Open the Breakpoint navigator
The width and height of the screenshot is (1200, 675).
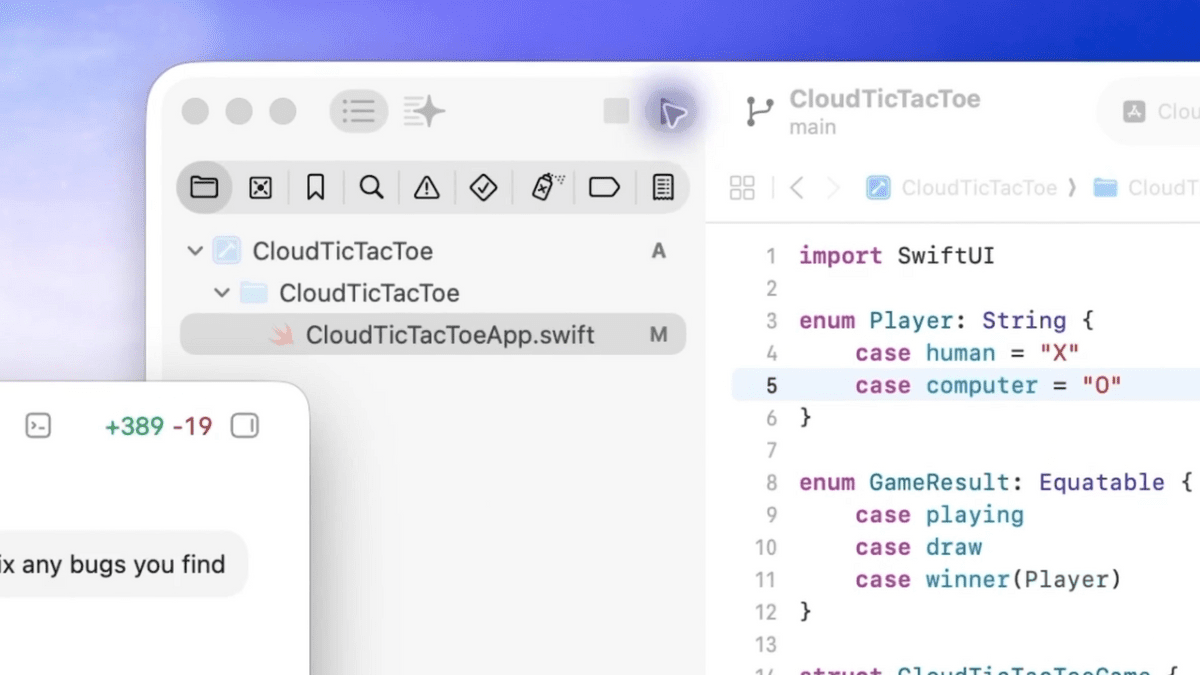(604, 187)
